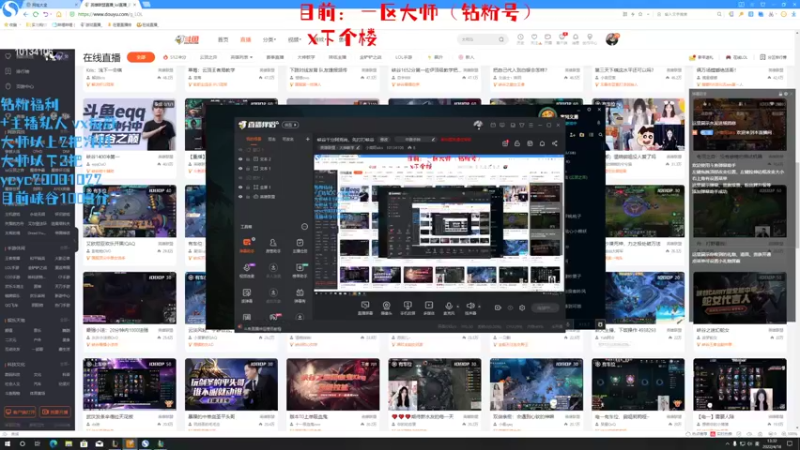Toggle the lock icon on source row 文本 1
The image size is (800, 450).
pos(248,168)
